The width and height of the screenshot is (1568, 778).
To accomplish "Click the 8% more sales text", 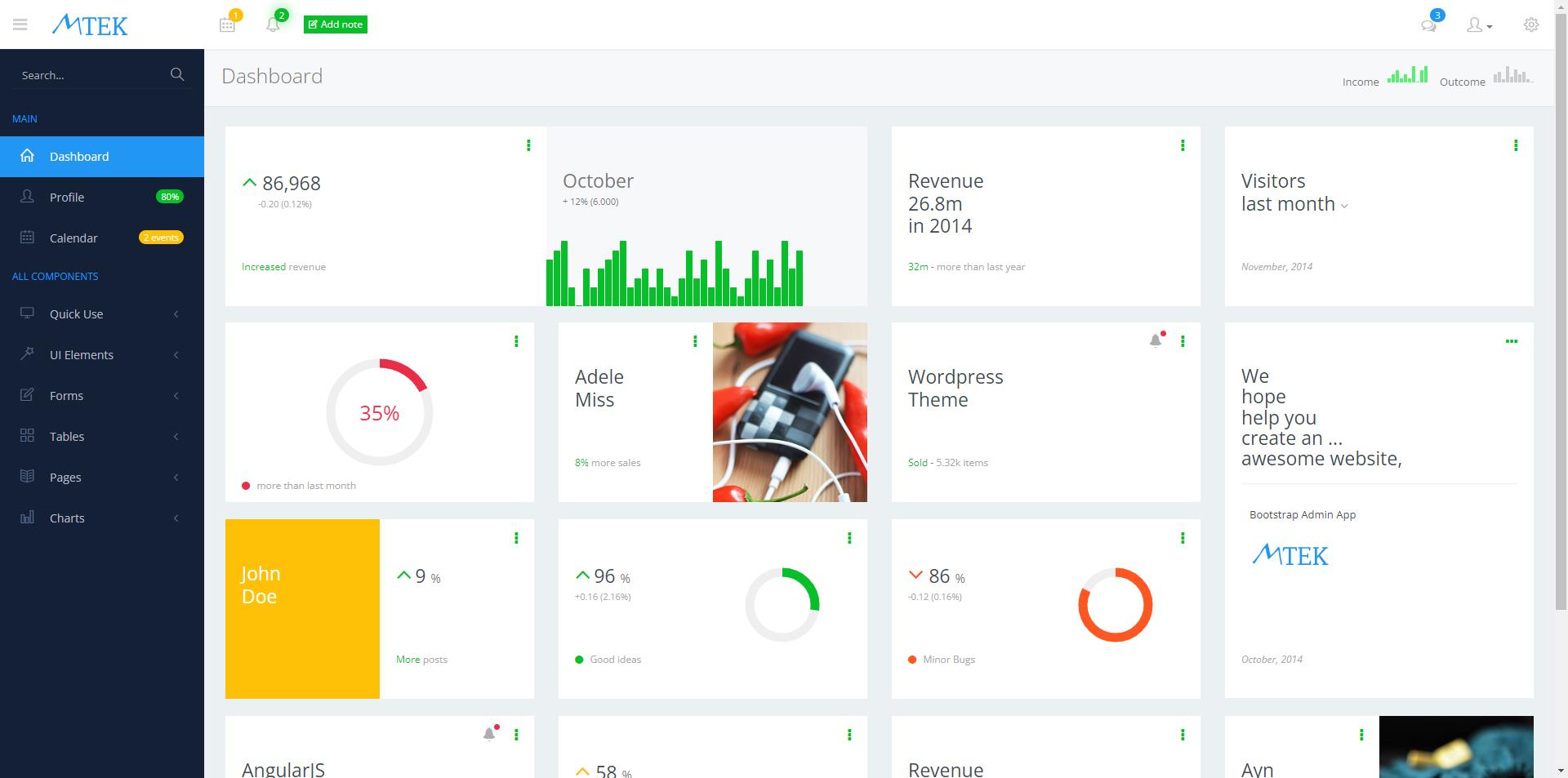I will (x=608, y=463).
